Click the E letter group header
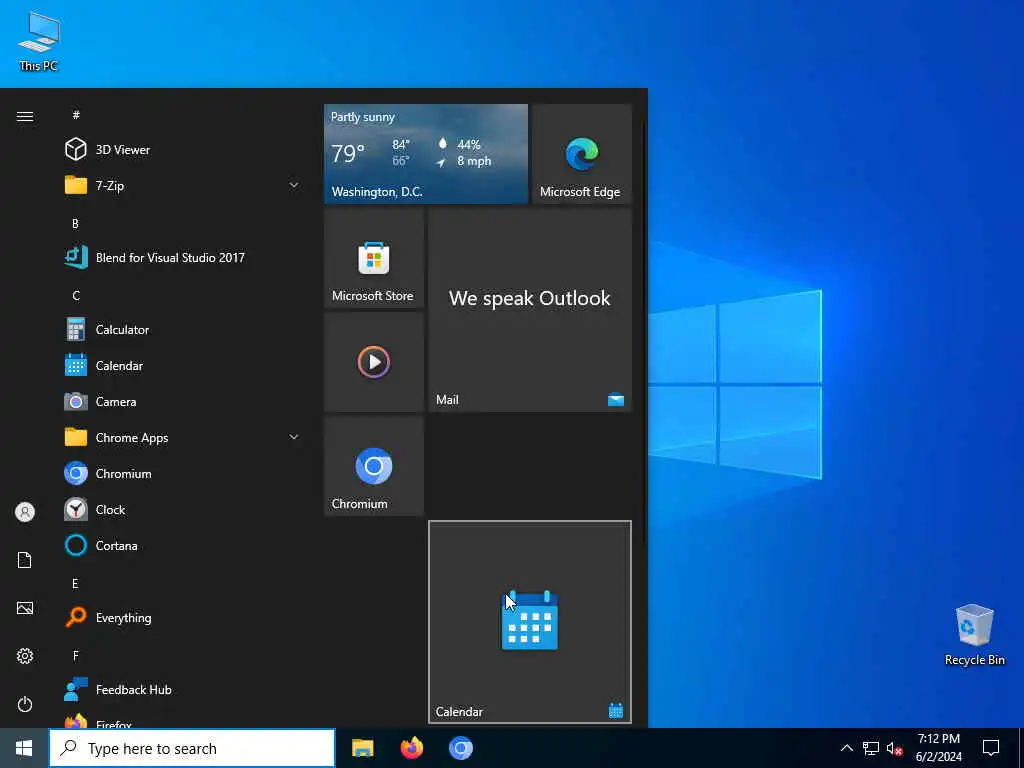Image resolution: width=1024 pixels, height=768 pixels. [75, 584]
